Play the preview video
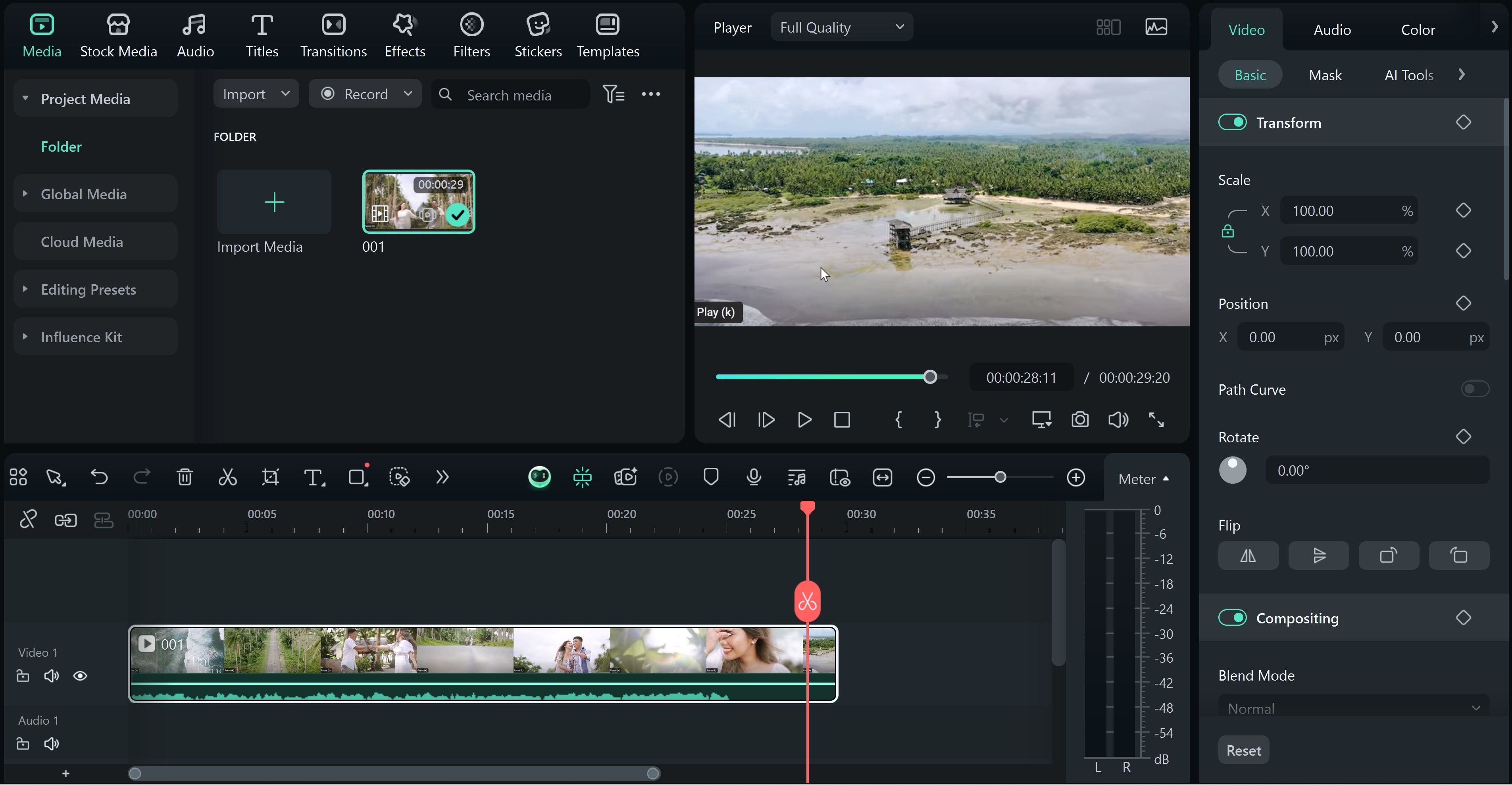Image resolution: width=1512 pixels, height=785 pixels. (x=804, y=420)
